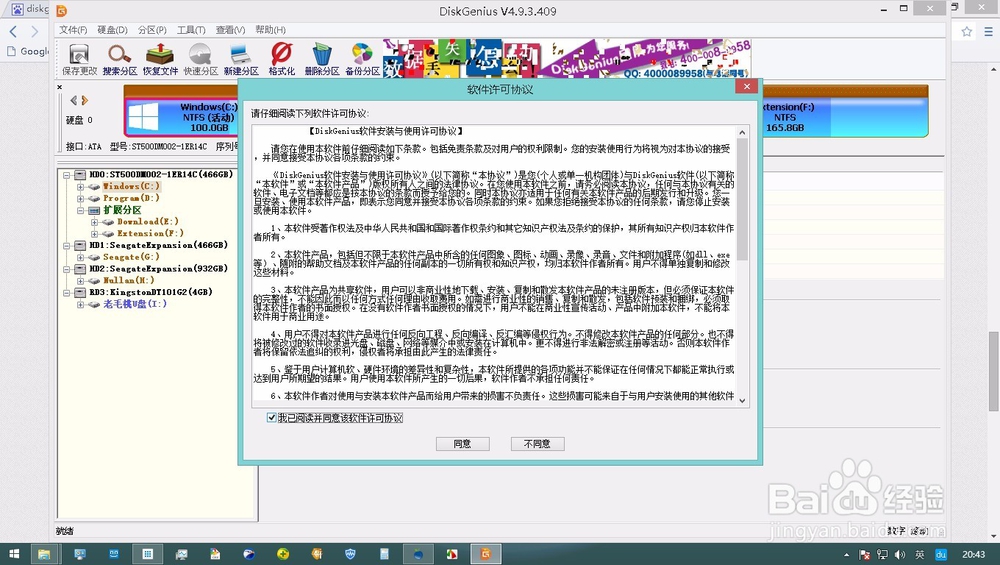
Task: Click the license agreement scrollbar thumb
Action: (742, 200)
